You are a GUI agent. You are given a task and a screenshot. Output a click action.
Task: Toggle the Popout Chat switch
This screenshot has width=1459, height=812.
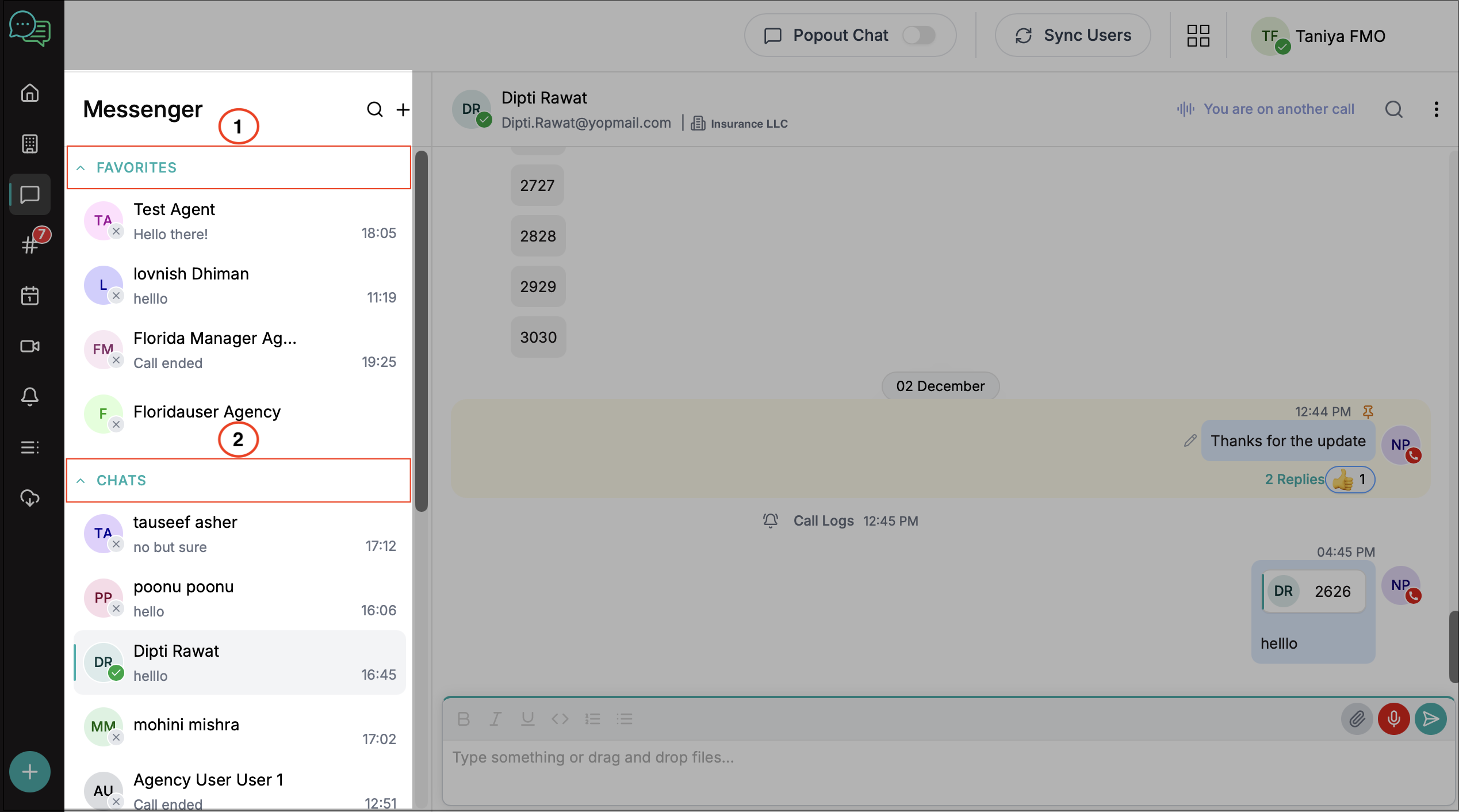click(x=918, y=36)
